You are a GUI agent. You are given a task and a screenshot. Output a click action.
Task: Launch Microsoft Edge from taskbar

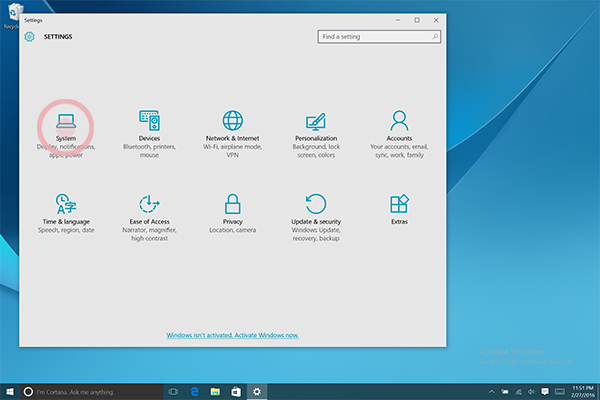pyautogui.click(x=194, y=392)
